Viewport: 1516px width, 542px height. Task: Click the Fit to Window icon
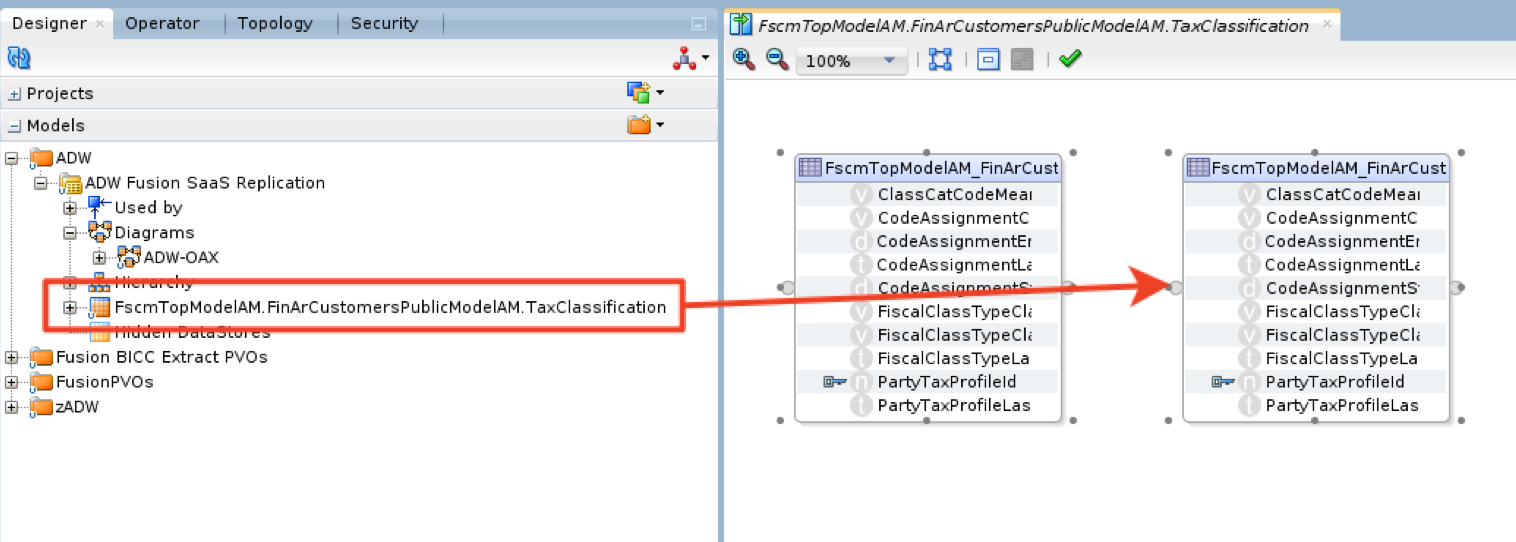(x=940, y=60)
